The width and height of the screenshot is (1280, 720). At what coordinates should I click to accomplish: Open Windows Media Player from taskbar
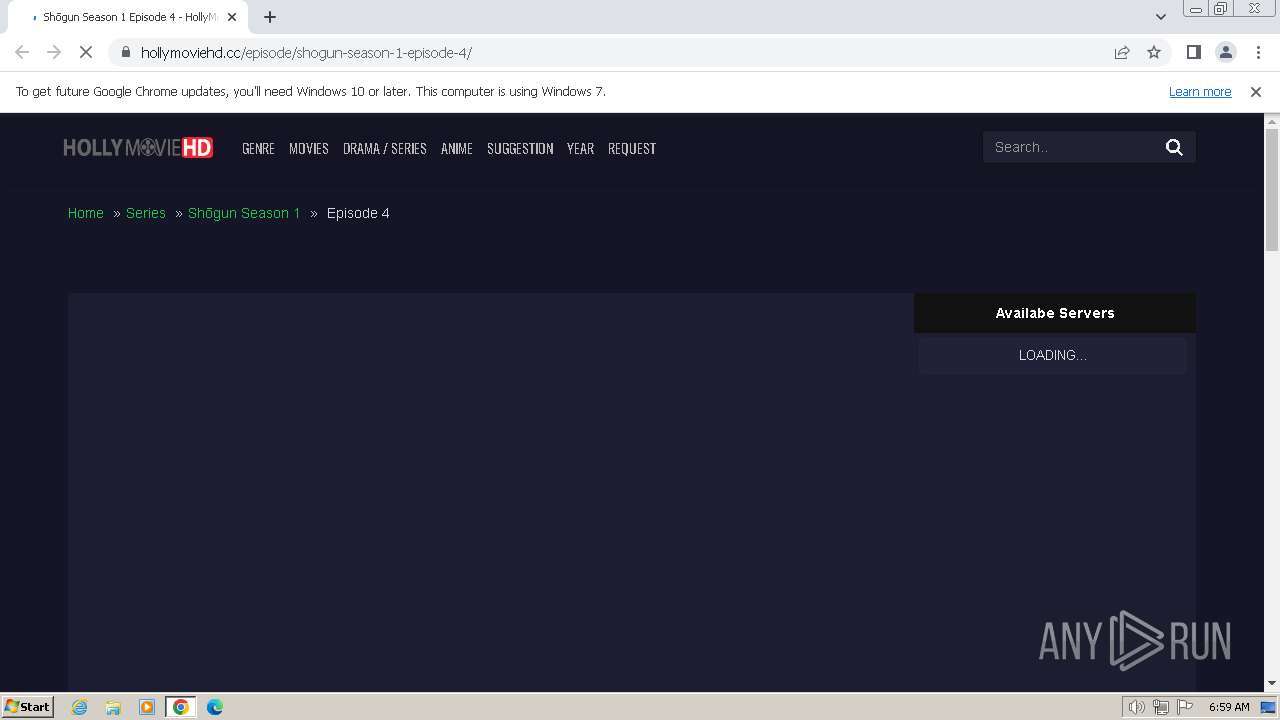click(147, 707)
